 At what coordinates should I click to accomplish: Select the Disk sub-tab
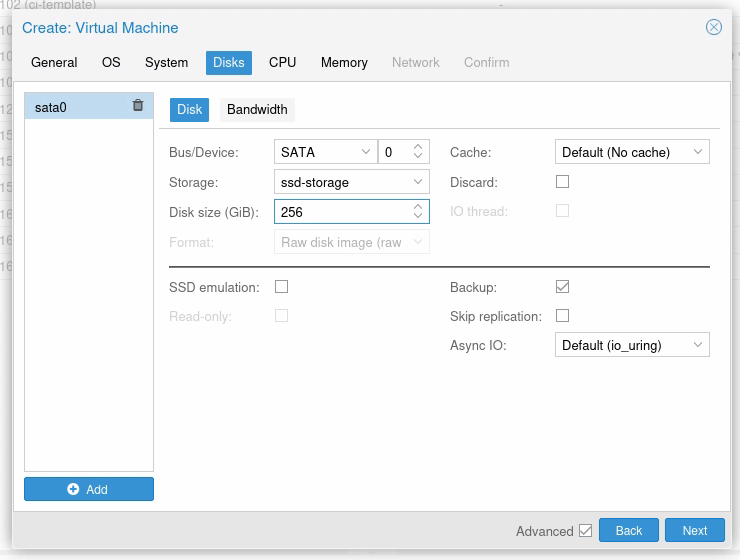(189, 109)
